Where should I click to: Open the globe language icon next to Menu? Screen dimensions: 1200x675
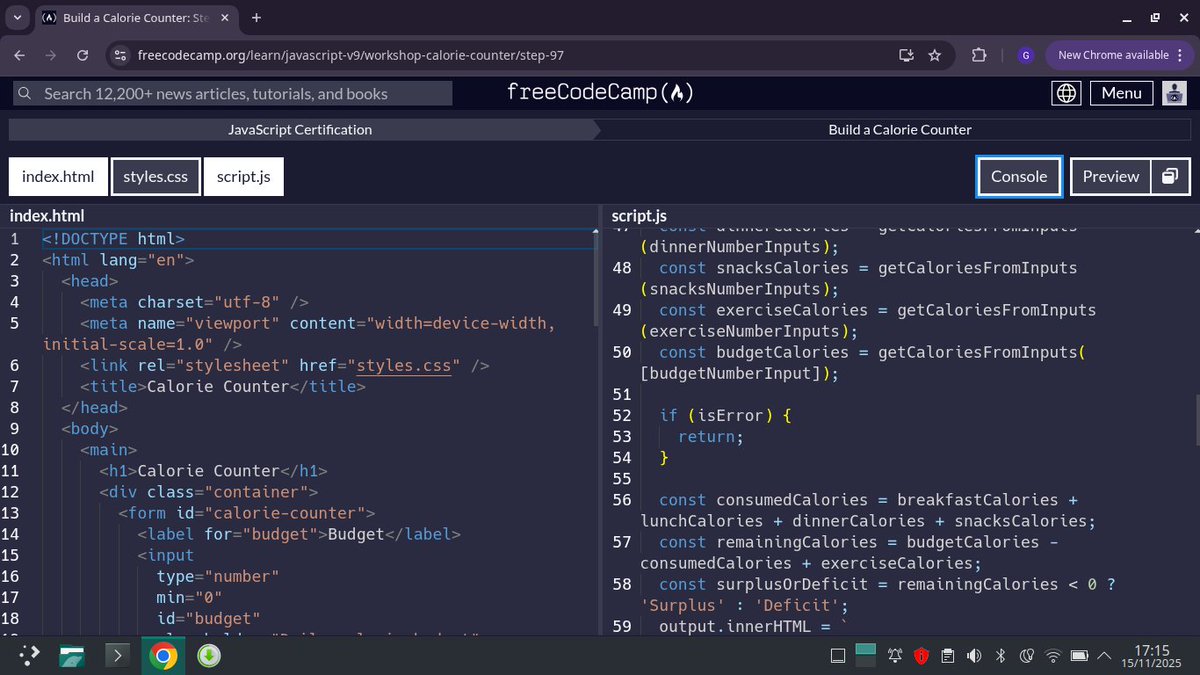[1066, 93]
